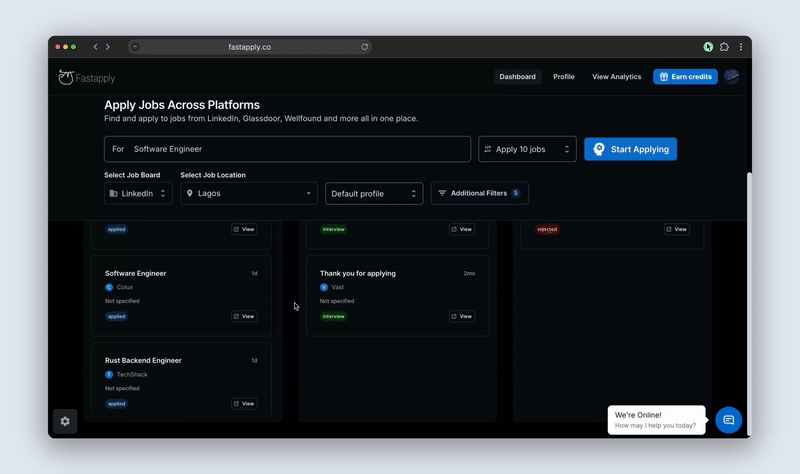Open the settings gear icon
This screenshot has width=800, height=474.
coord(65,421)
